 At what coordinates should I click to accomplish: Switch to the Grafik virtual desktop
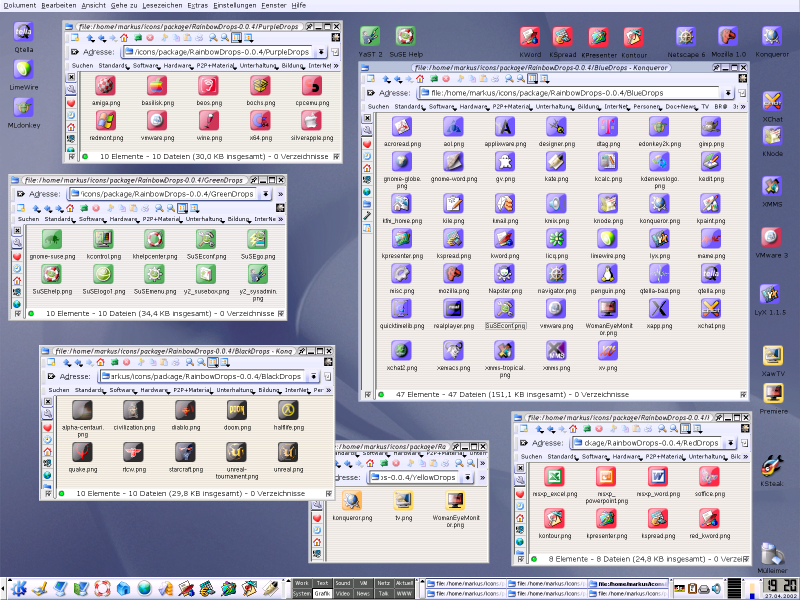[321, 593]
